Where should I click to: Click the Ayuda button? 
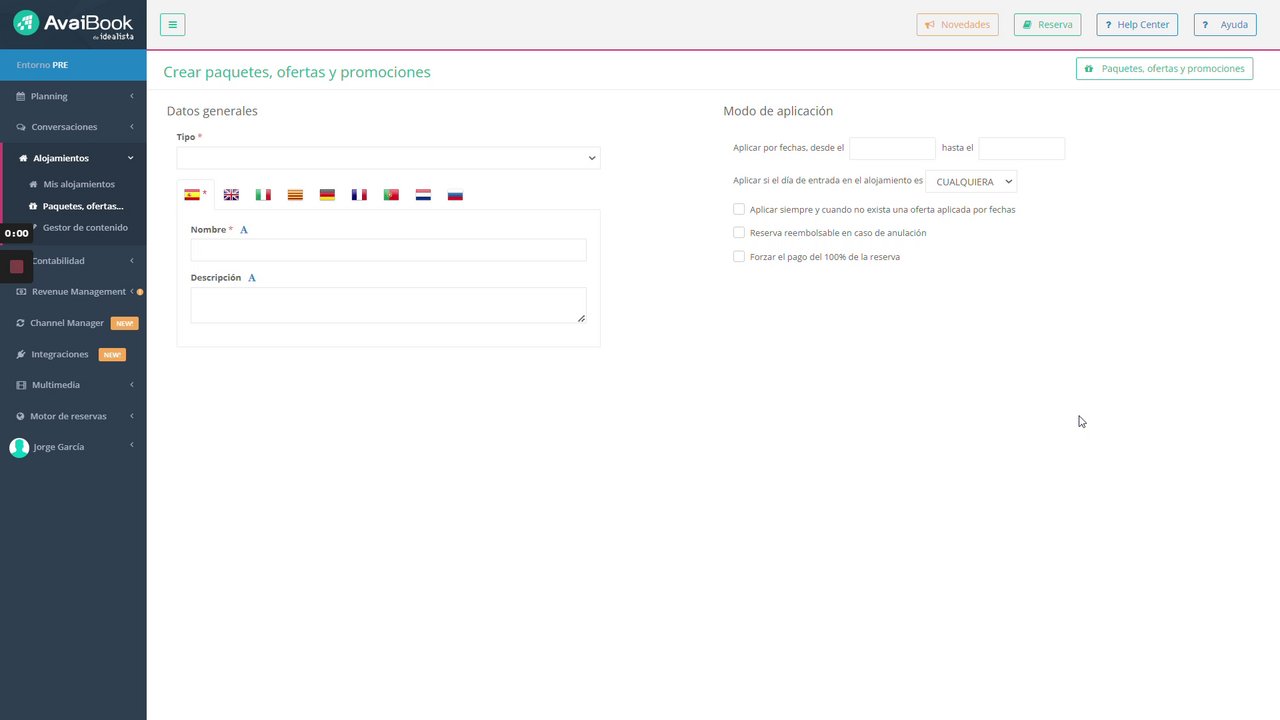click(x=1225, y=25)
